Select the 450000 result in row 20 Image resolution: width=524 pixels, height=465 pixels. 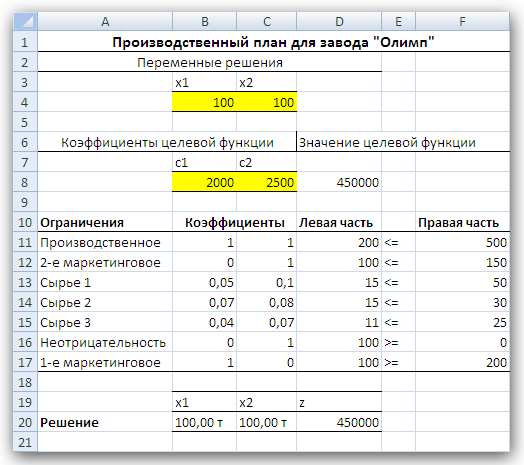pos(339,422)
